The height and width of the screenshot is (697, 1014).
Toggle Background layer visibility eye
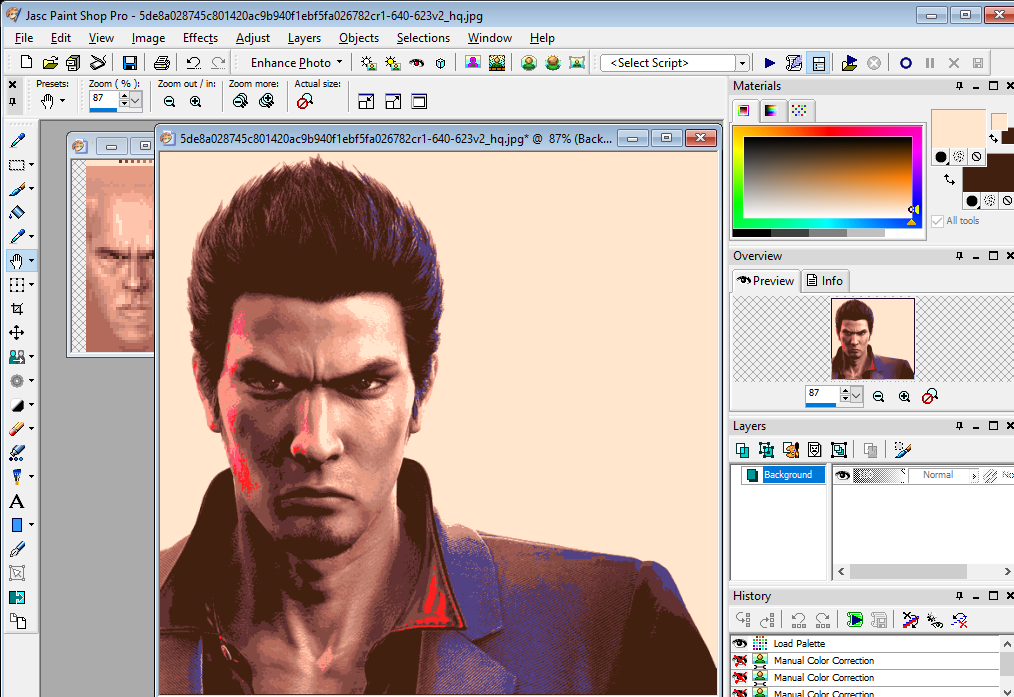(x=842, y=476)
